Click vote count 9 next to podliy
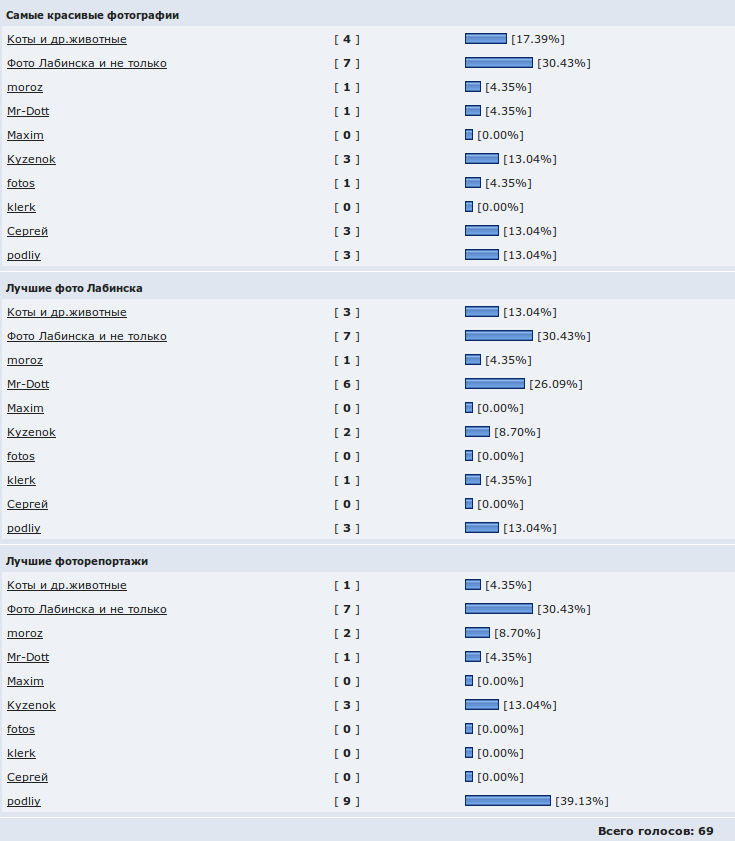 point(347,801)
